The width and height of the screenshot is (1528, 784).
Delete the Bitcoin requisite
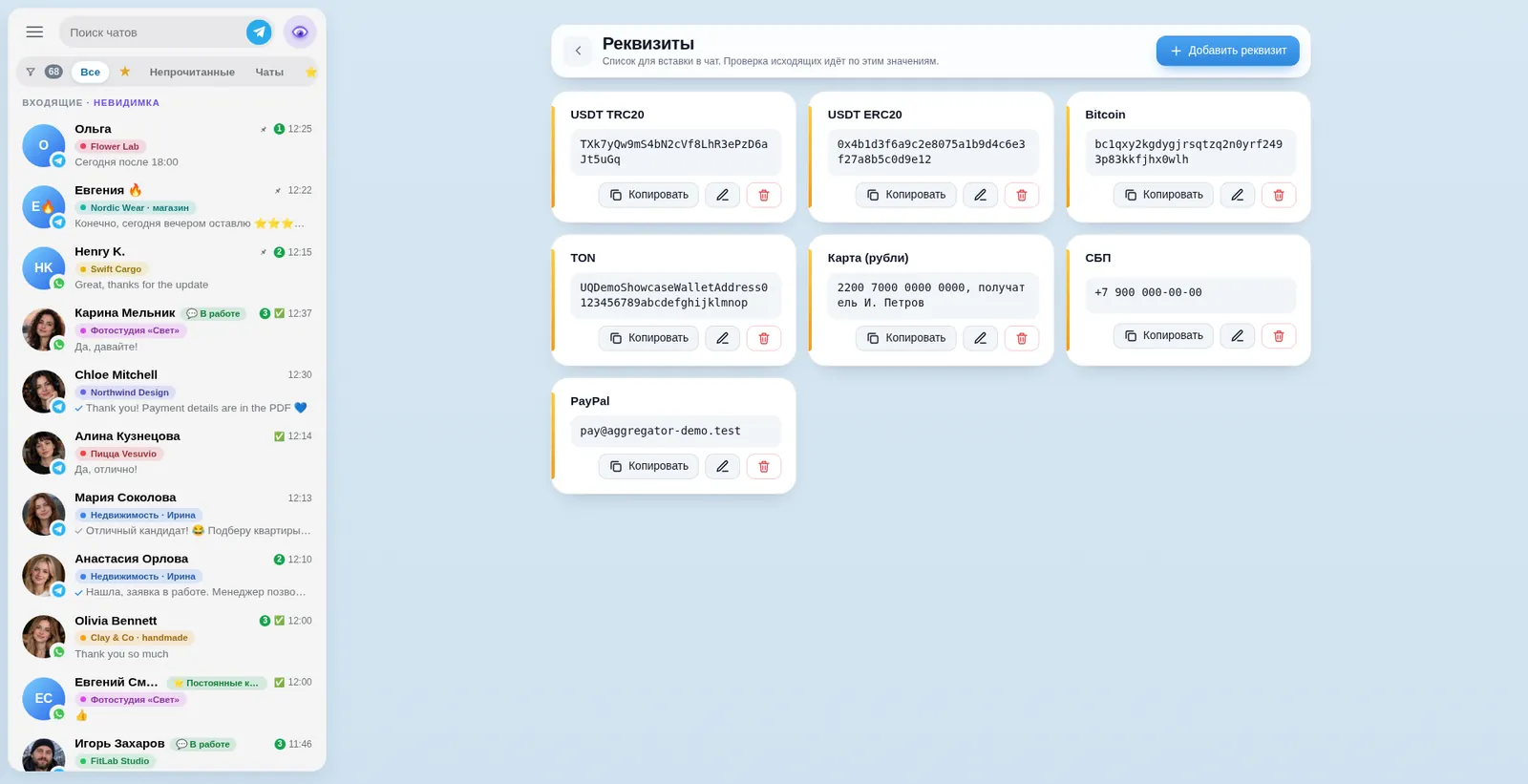coord(1279,195)
